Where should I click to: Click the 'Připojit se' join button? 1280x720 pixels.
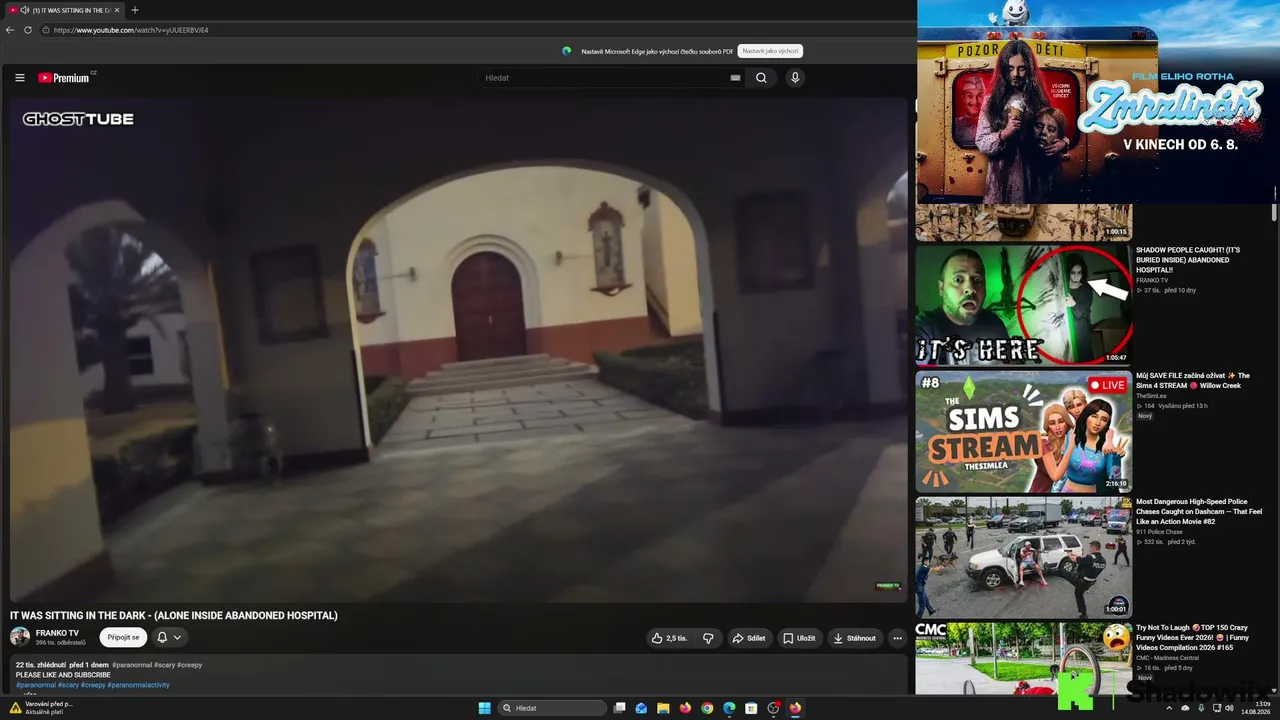point(123,638)
